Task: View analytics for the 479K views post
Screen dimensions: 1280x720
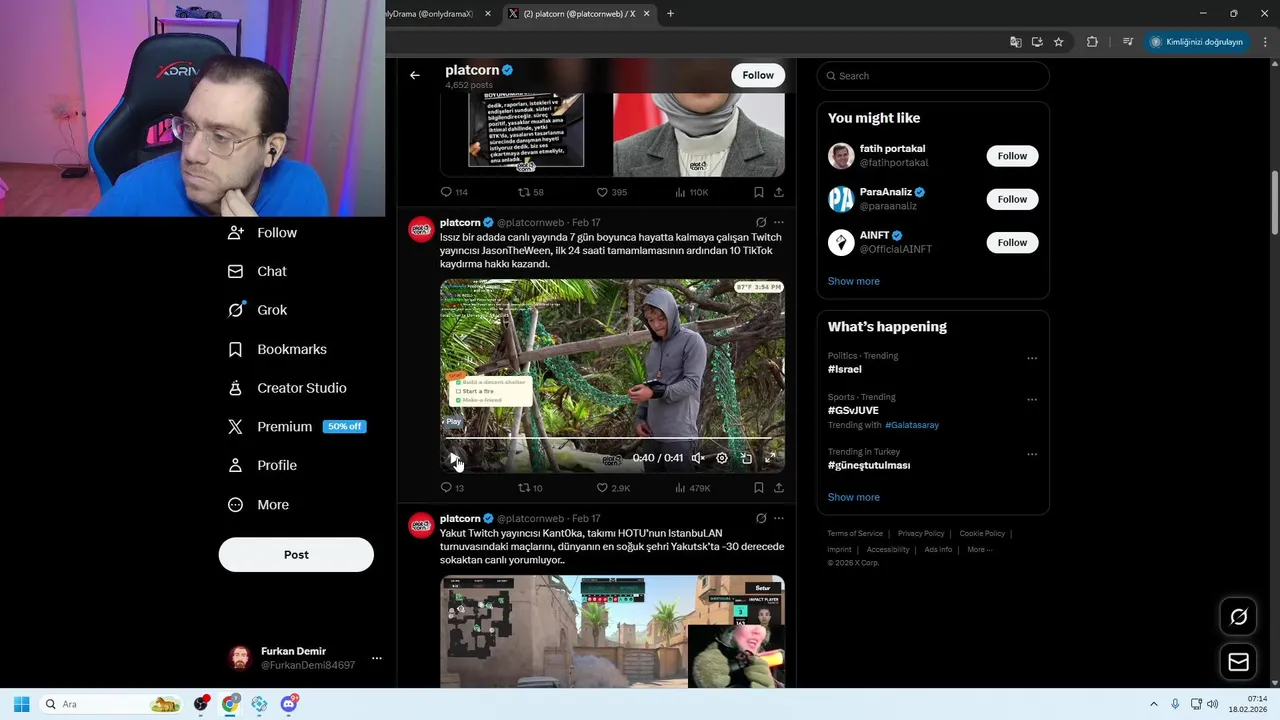Action: pos(692,488)
